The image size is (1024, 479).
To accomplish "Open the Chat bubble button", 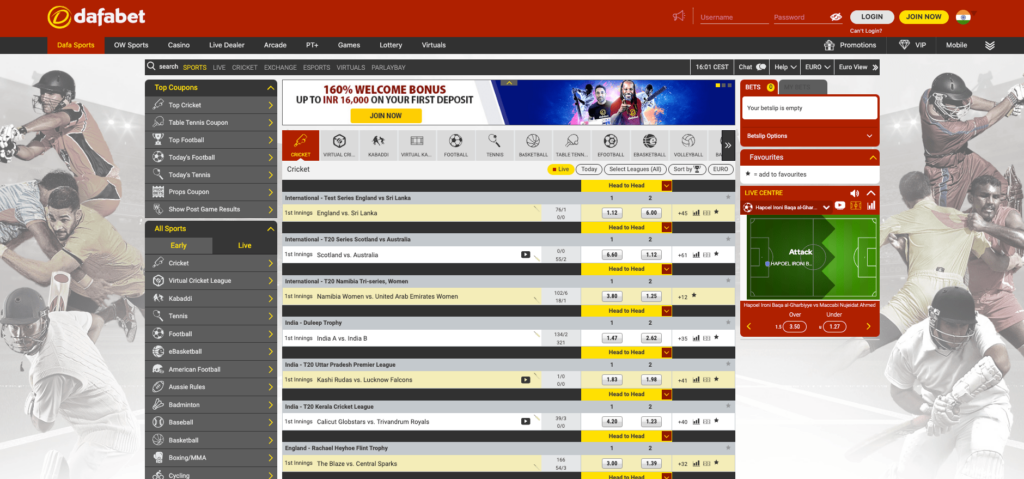I will click(x=752, y=67).
